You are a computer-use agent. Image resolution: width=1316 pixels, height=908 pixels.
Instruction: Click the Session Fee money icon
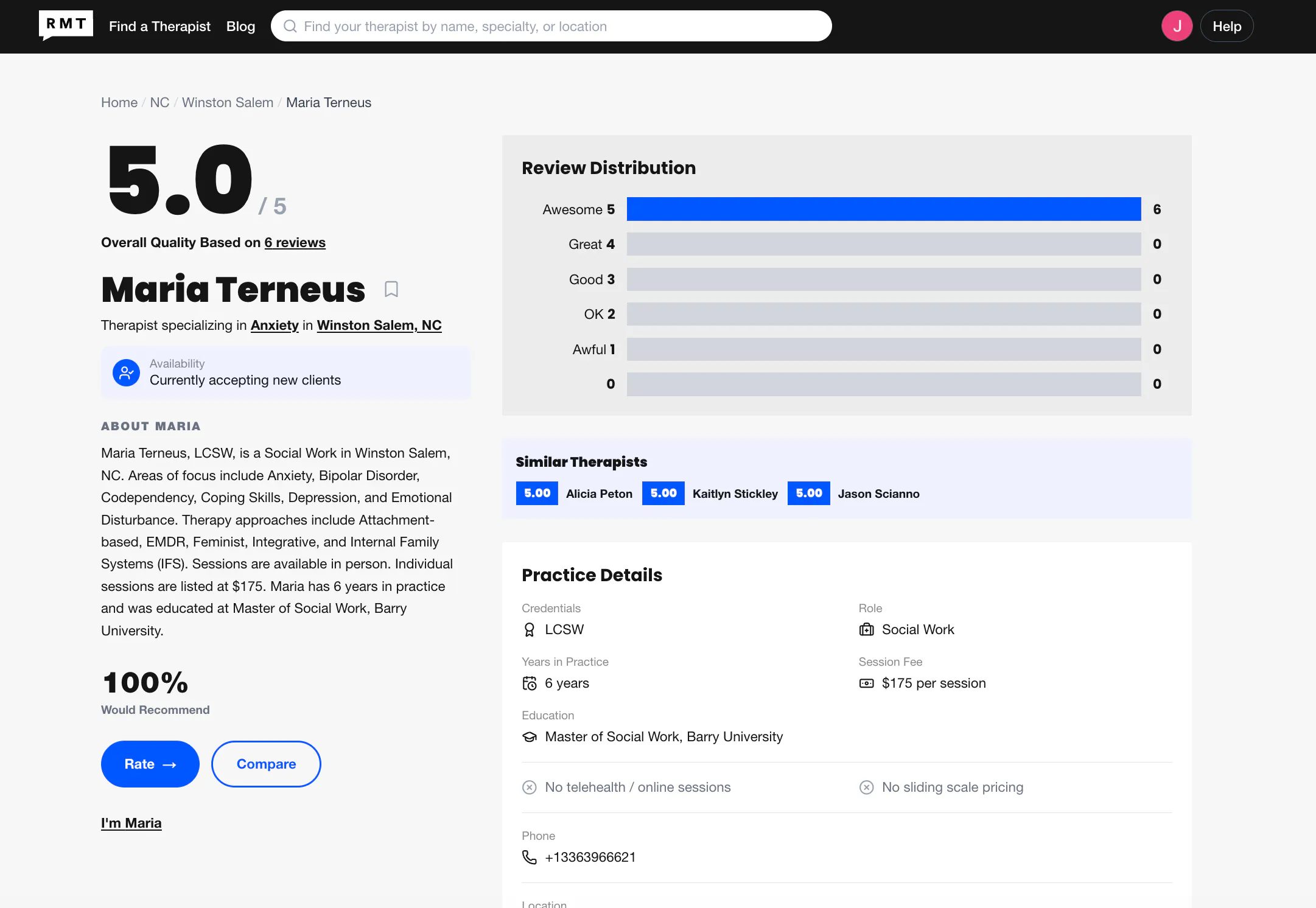point(867,683)
